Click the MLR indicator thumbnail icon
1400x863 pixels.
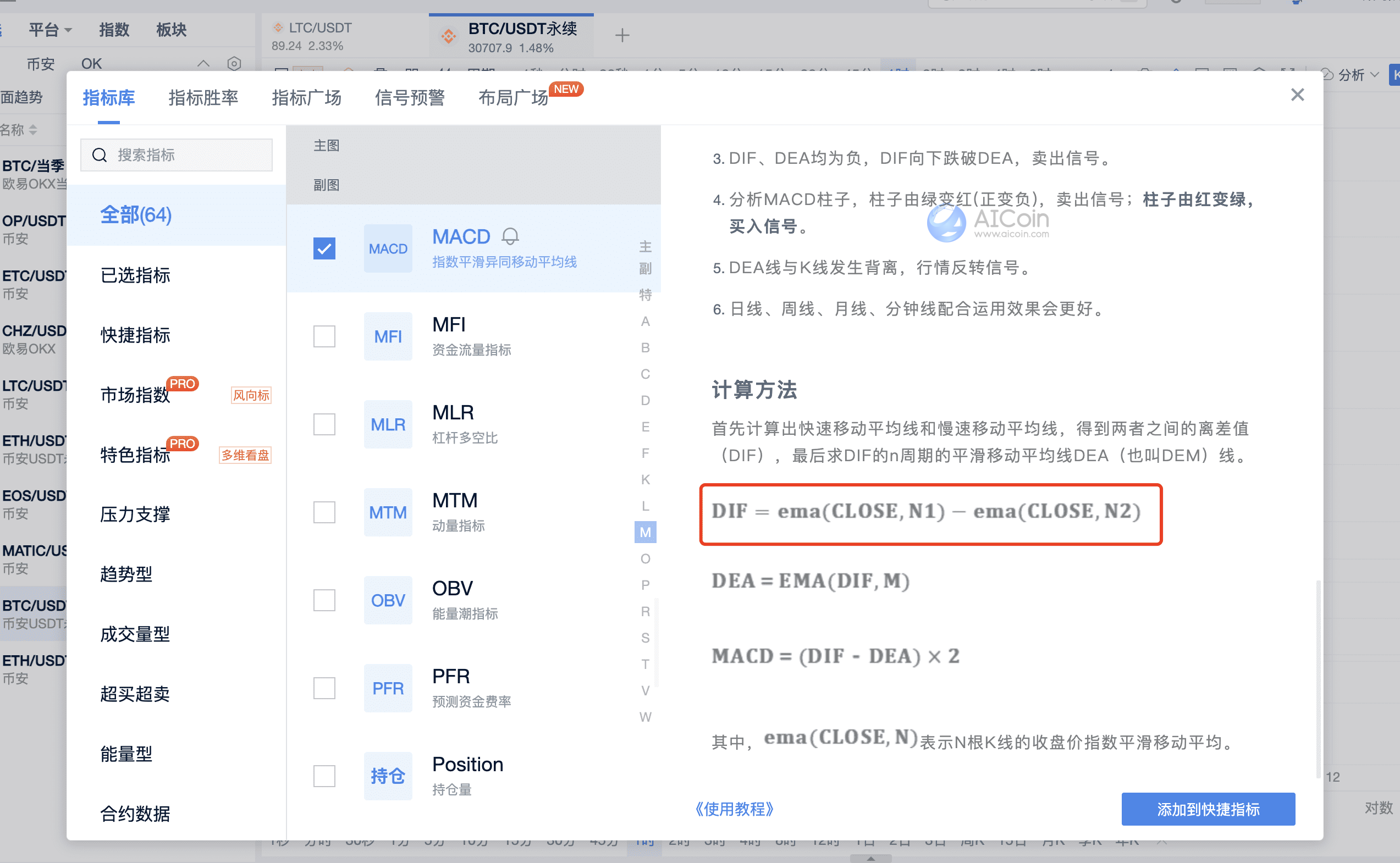tap(388, 424)
